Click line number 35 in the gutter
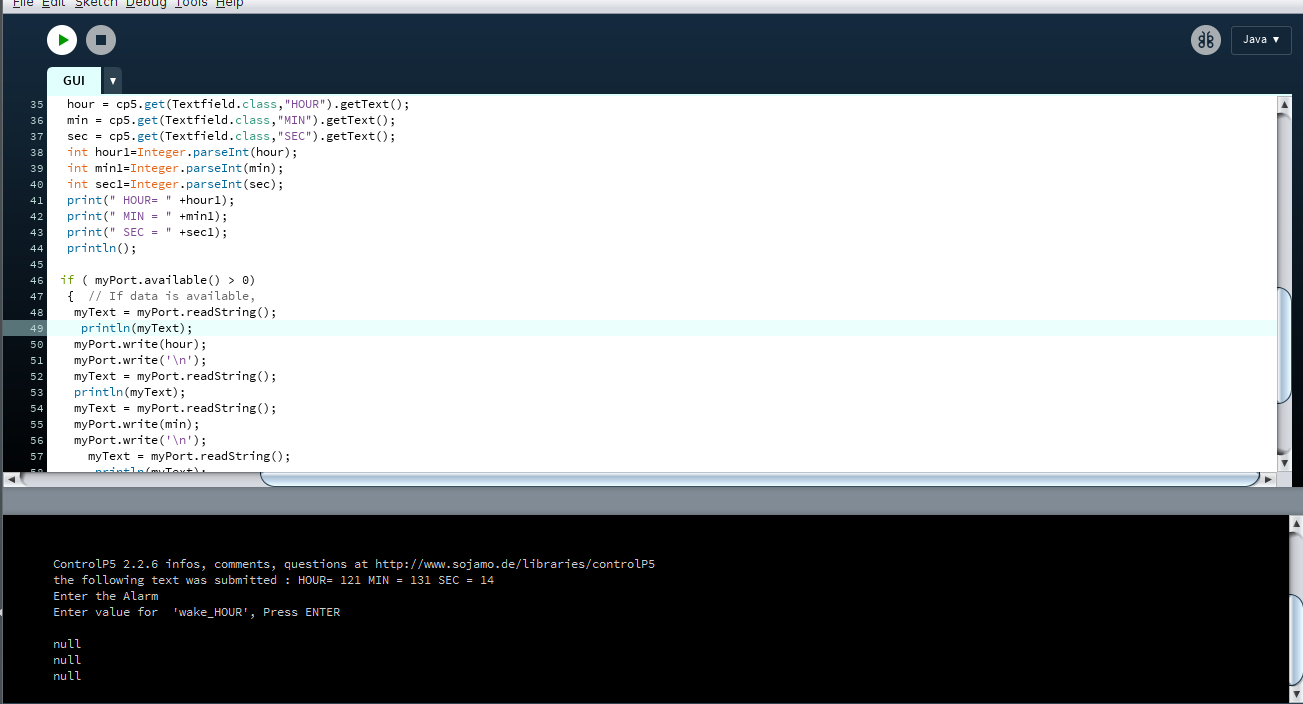1303x704 pixels. pyautogui.click(x=37, y=104)
